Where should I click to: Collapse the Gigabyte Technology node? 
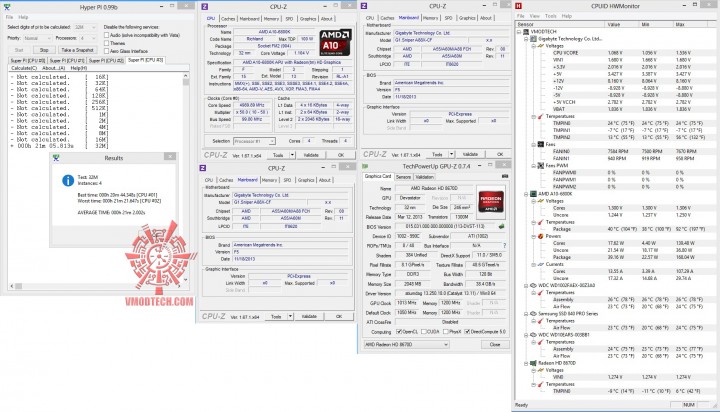tap(526, 39)
